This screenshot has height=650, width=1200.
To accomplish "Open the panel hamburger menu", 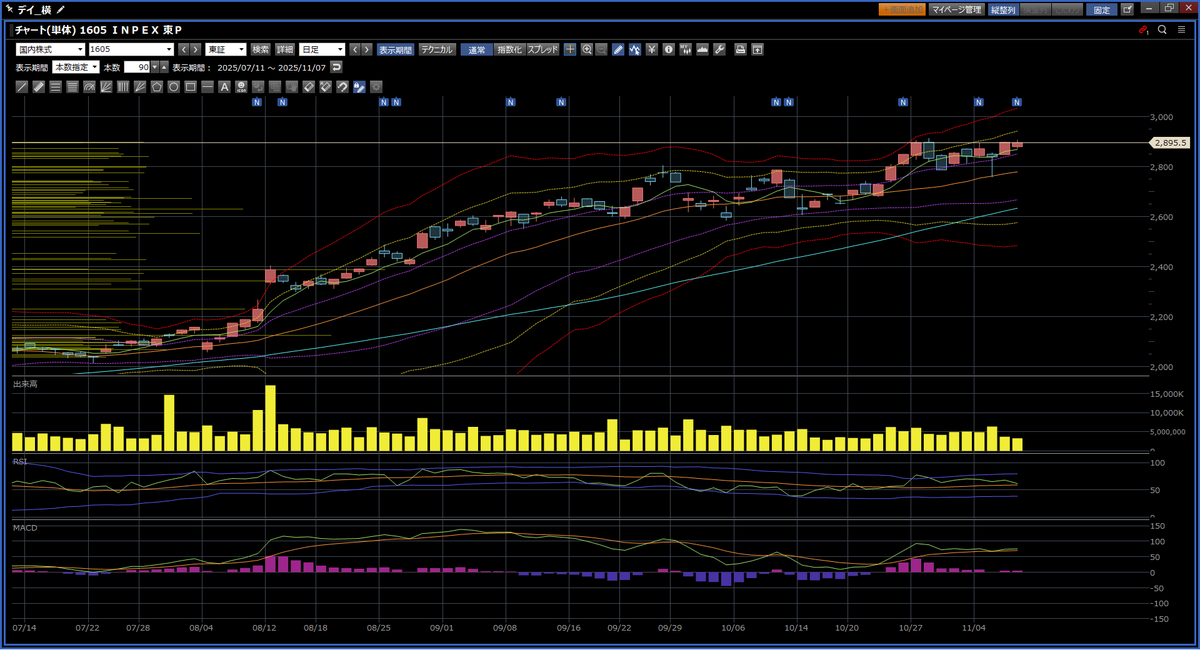I will click(1181, 30).
